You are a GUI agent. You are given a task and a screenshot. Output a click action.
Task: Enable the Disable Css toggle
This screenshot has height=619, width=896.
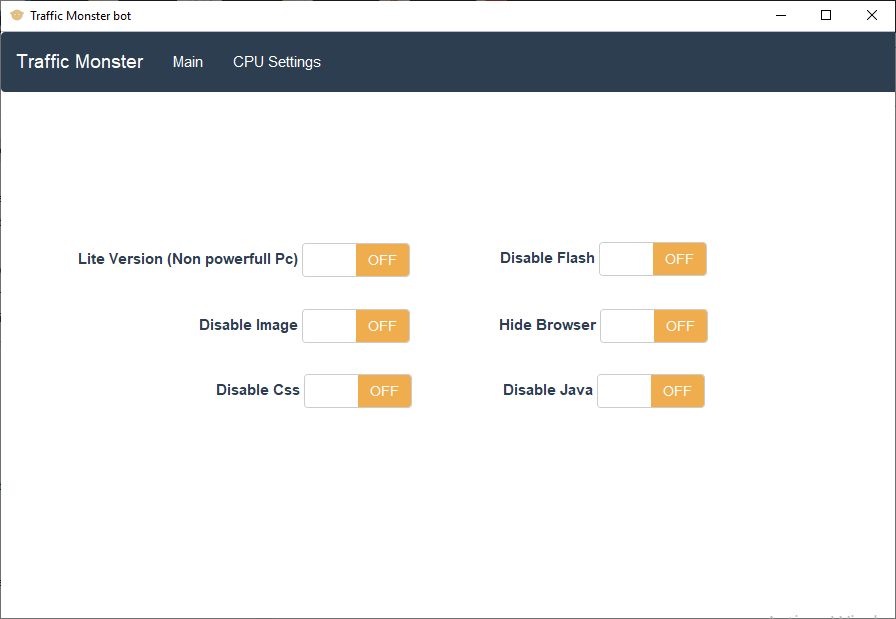358,391
